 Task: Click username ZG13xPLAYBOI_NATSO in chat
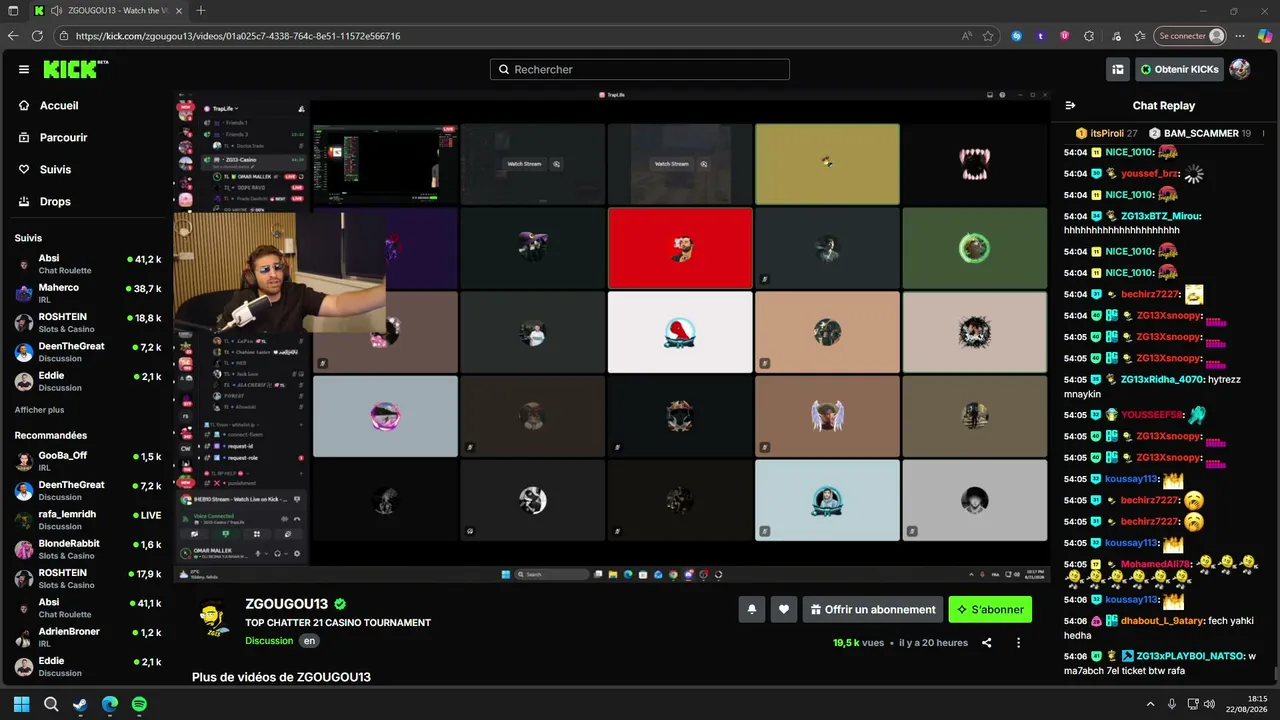click(1191, 656)
